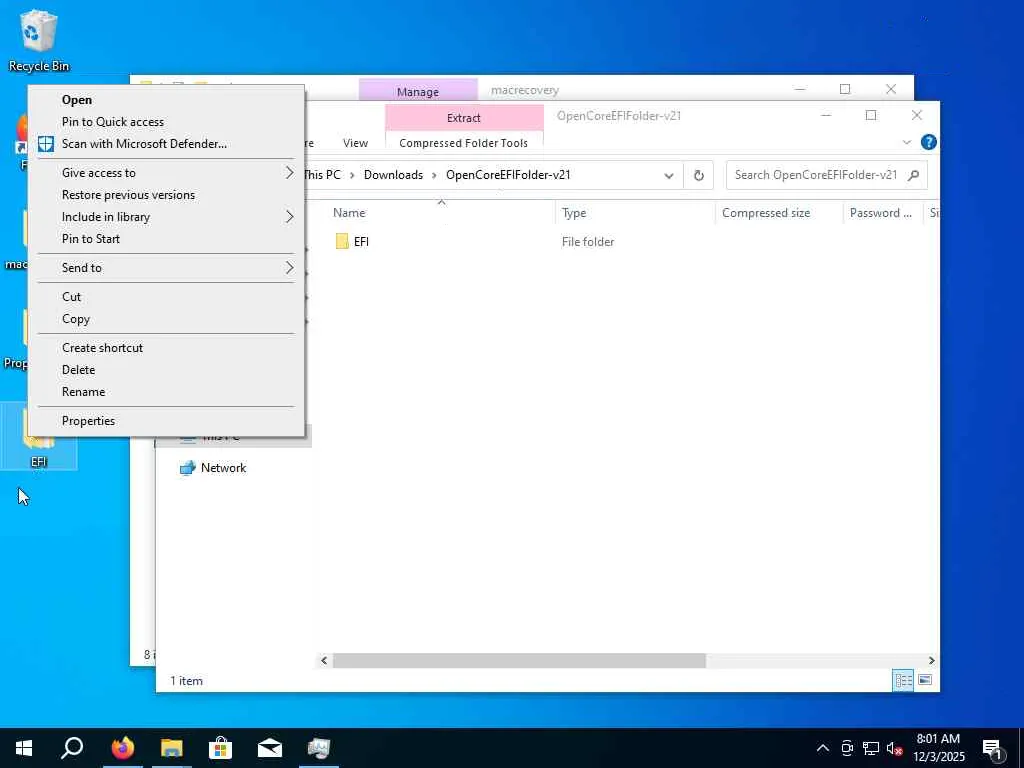Sort by Compressed size column

click(779, 213)
